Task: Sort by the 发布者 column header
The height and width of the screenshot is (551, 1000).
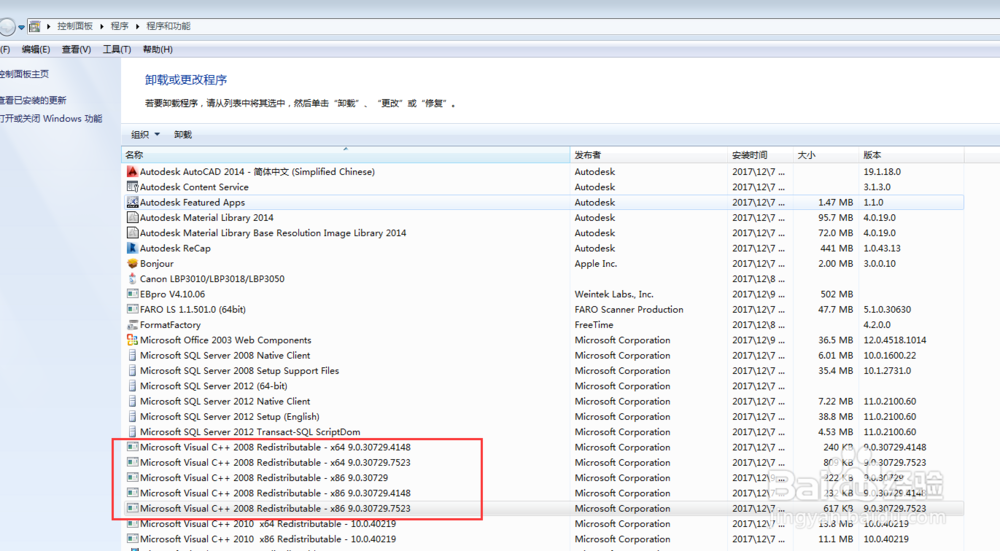Action: pos(649,155)
